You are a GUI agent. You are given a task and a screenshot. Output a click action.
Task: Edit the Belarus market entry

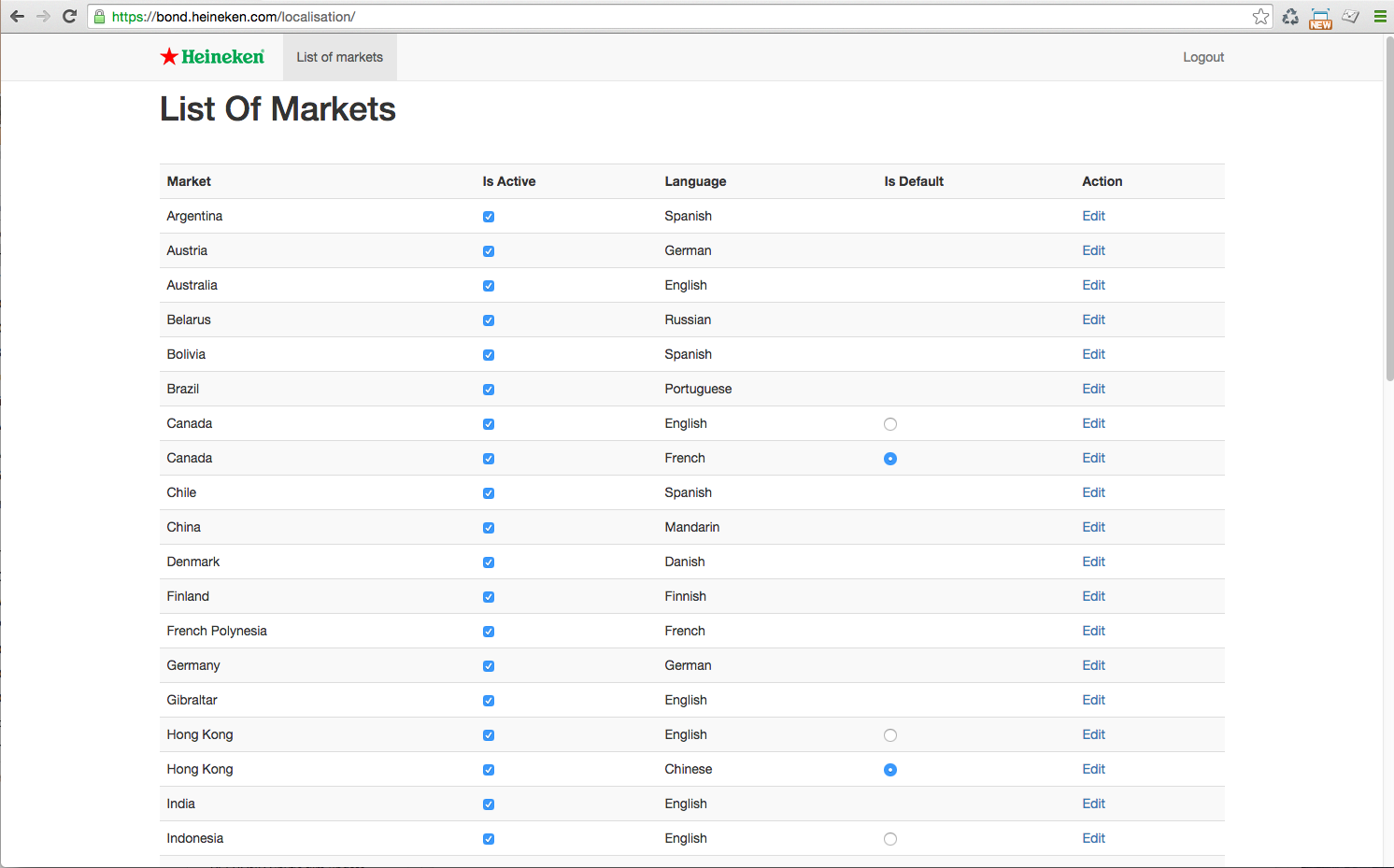1093,320
